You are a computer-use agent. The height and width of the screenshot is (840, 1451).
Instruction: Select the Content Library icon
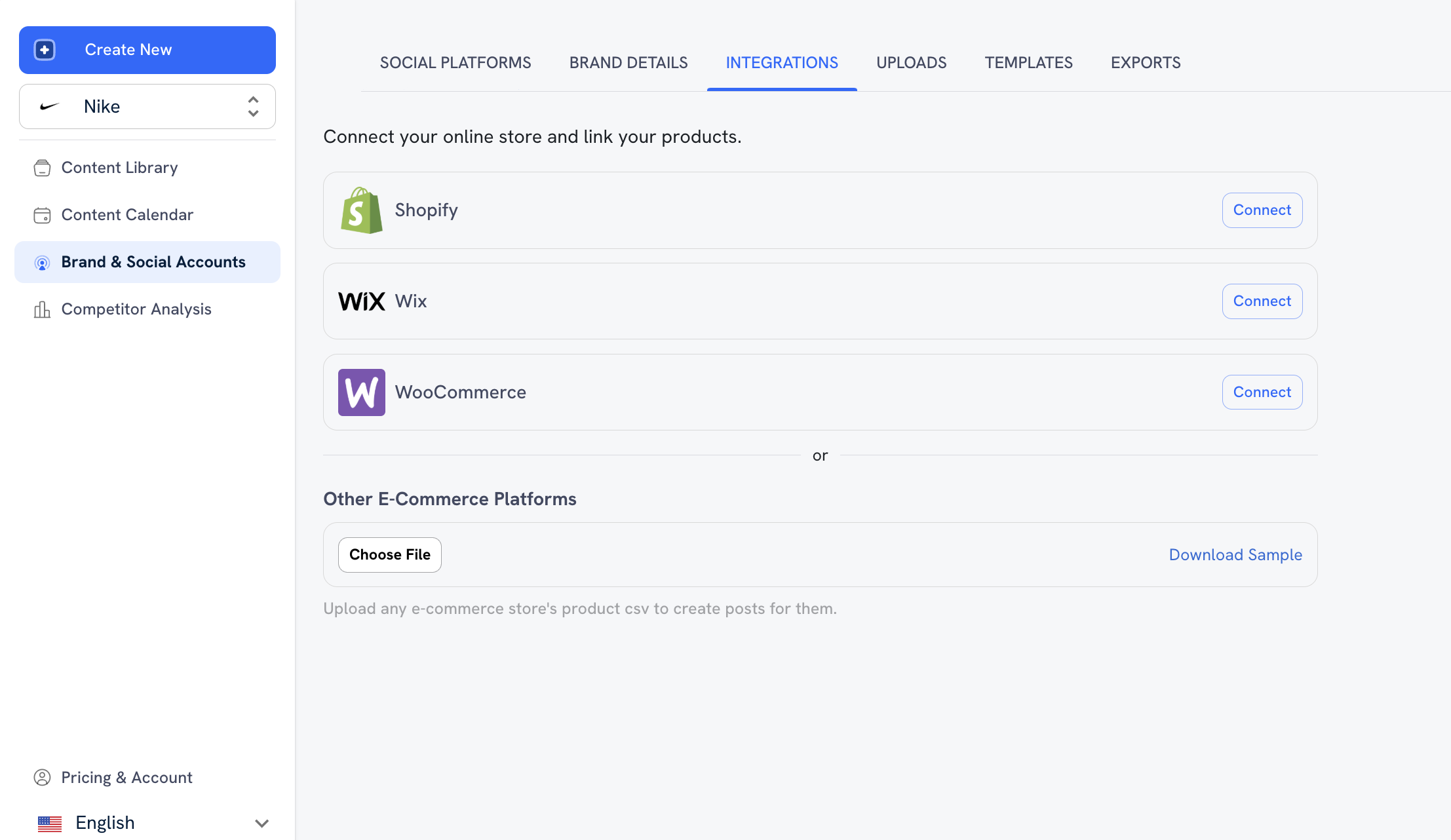click(x=42, y=168)
